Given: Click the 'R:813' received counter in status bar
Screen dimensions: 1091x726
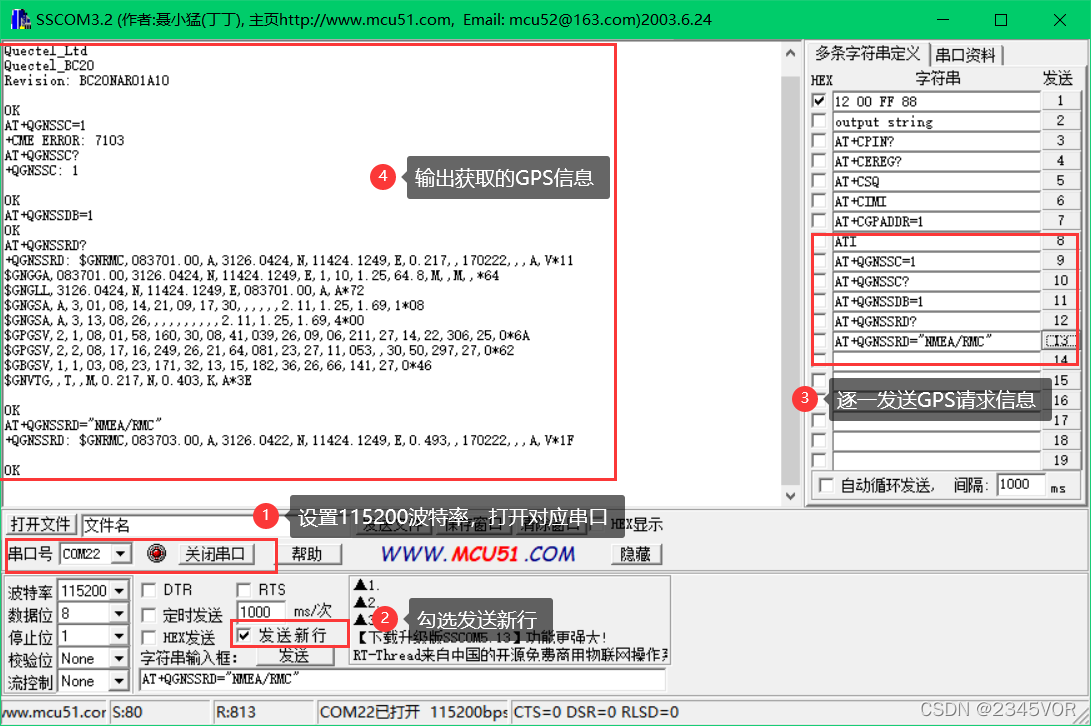Looking at the screenshot, I should click(236, 712).
